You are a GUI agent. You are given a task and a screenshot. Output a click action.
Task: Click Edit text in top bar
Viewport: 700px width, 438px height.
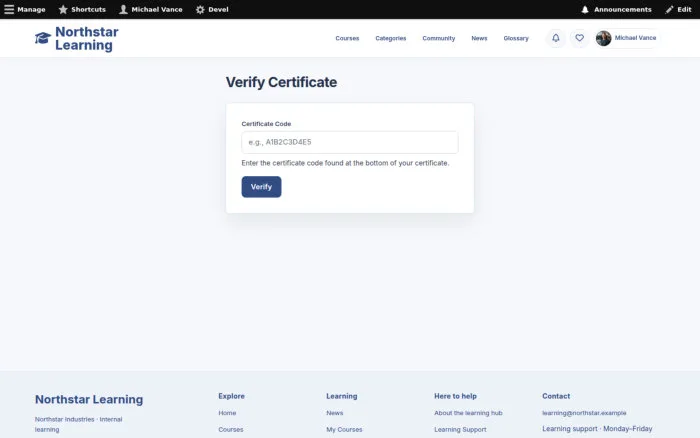point(684,9)
